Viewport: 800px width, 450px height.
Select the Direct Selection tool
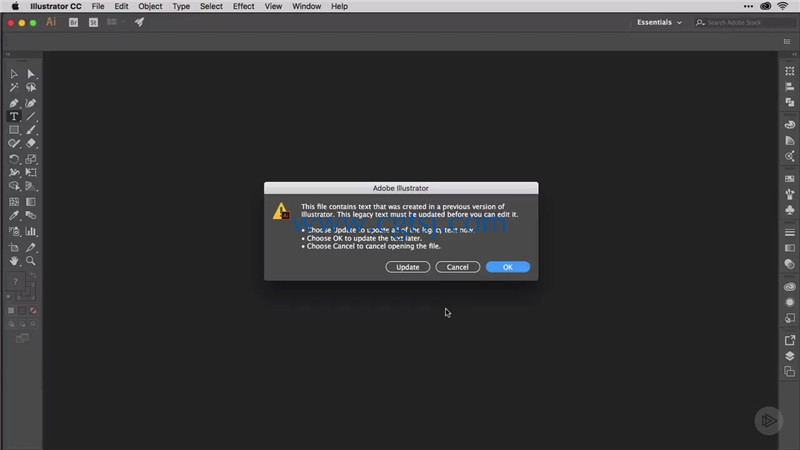coord(31,74)
